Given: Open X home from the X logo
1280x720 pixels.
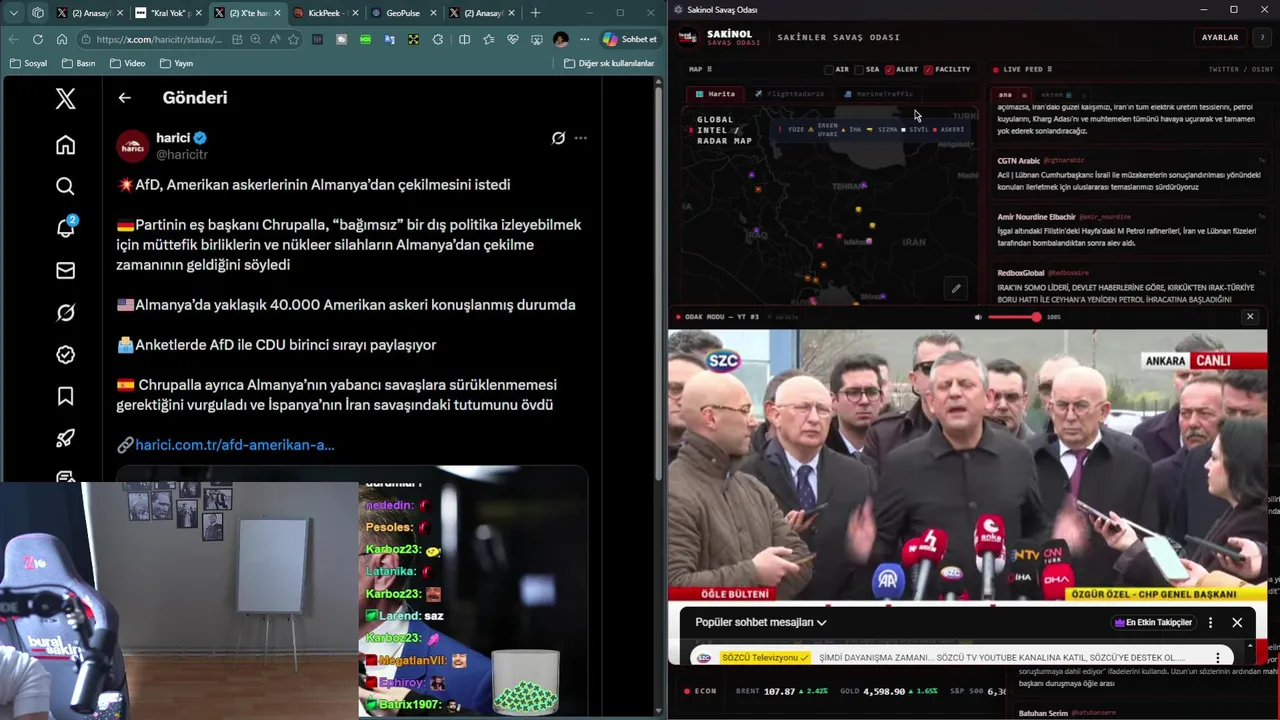Looking at the screenshot, I should tap(65, 98).
